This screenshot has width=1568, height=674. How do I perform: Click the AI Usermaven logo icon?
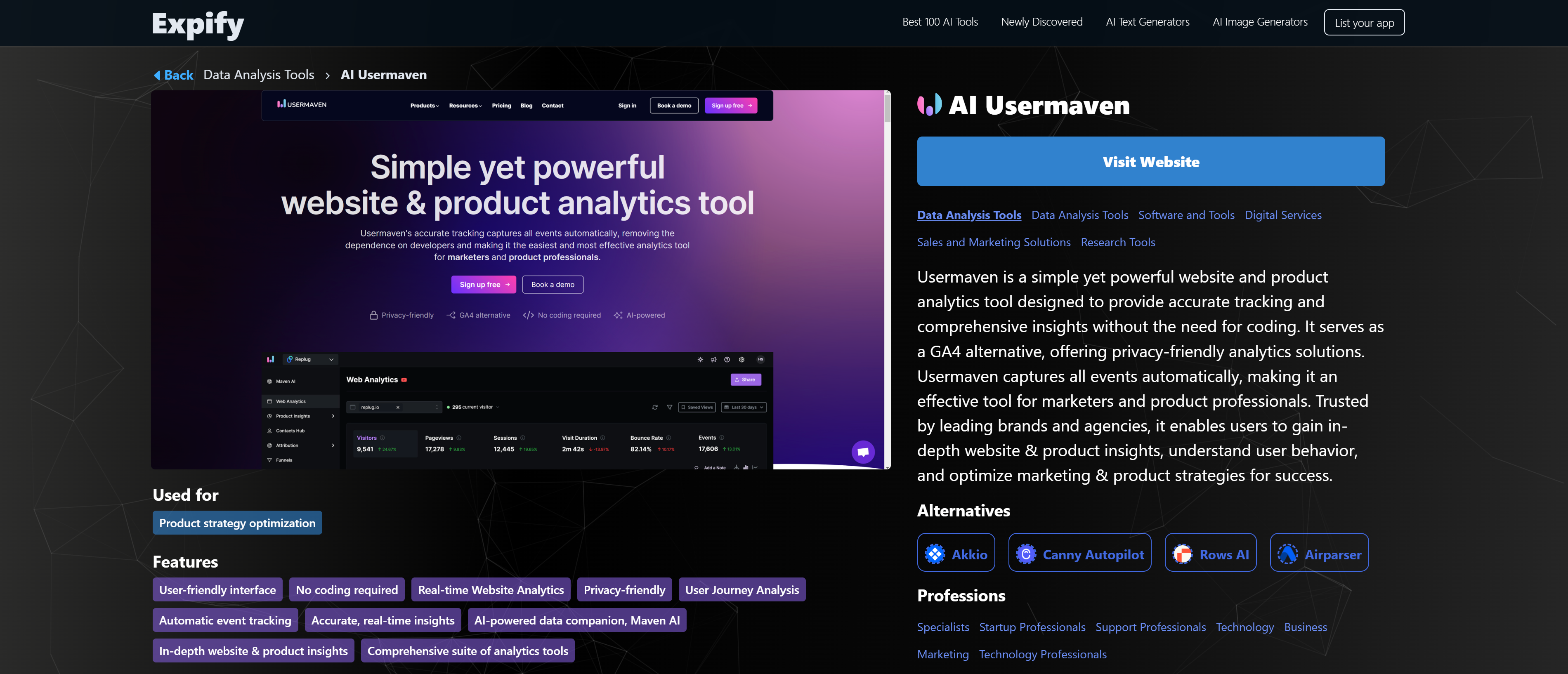930,105
